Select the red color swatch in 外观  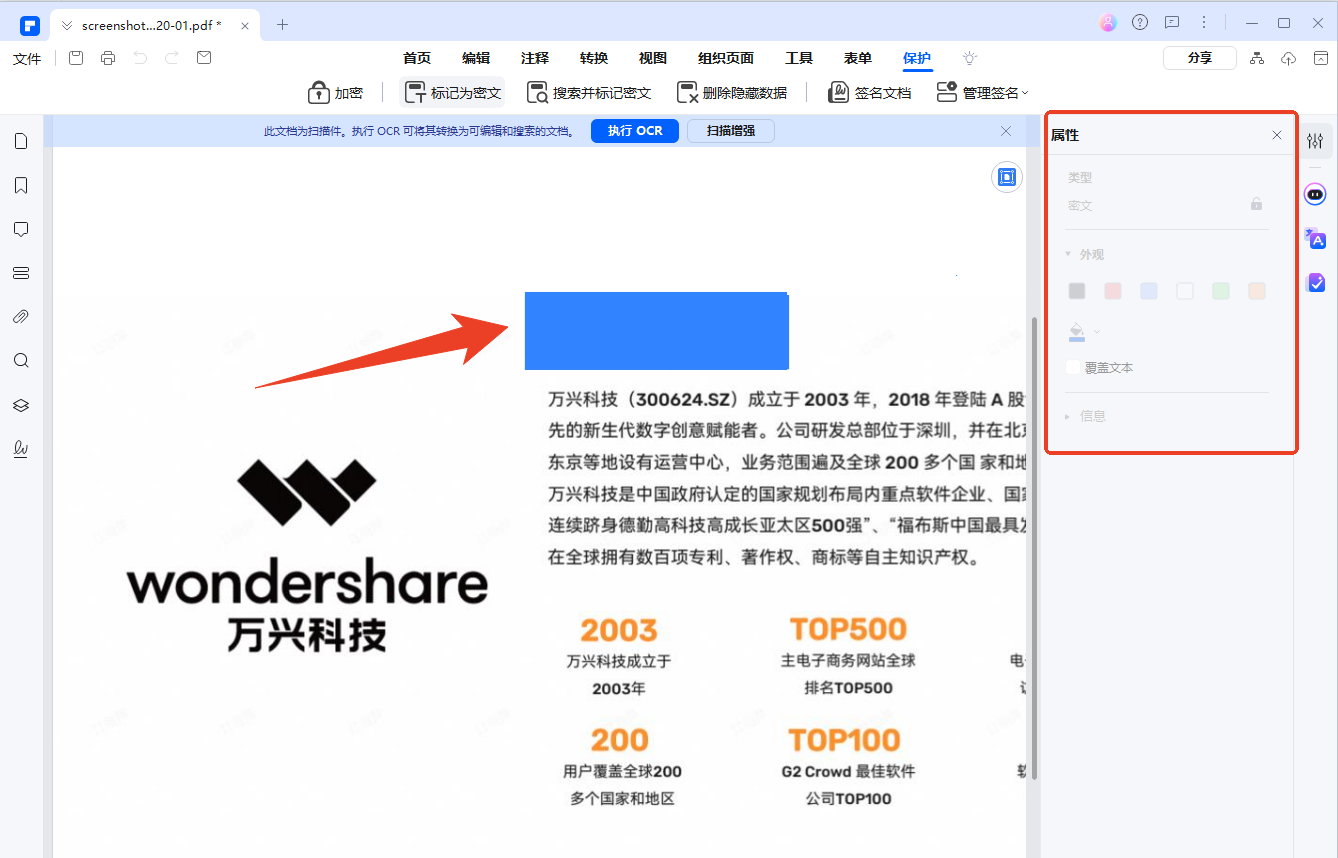[1112, 290]
